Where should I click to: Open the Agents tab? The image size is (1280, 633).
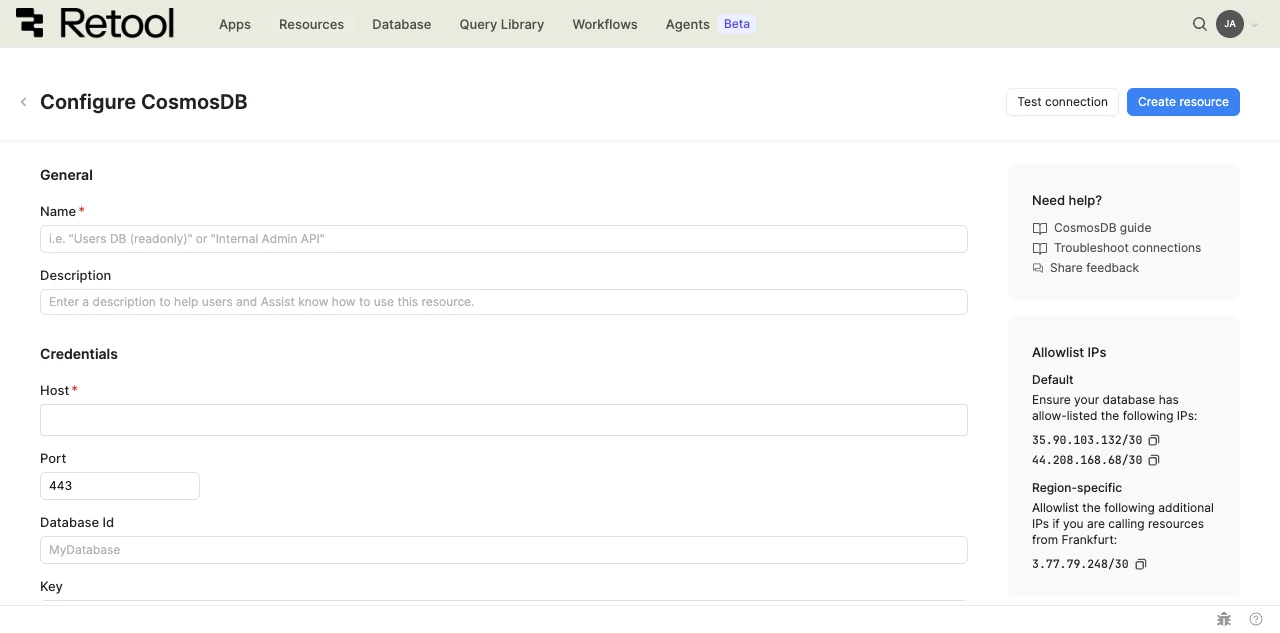687,24
